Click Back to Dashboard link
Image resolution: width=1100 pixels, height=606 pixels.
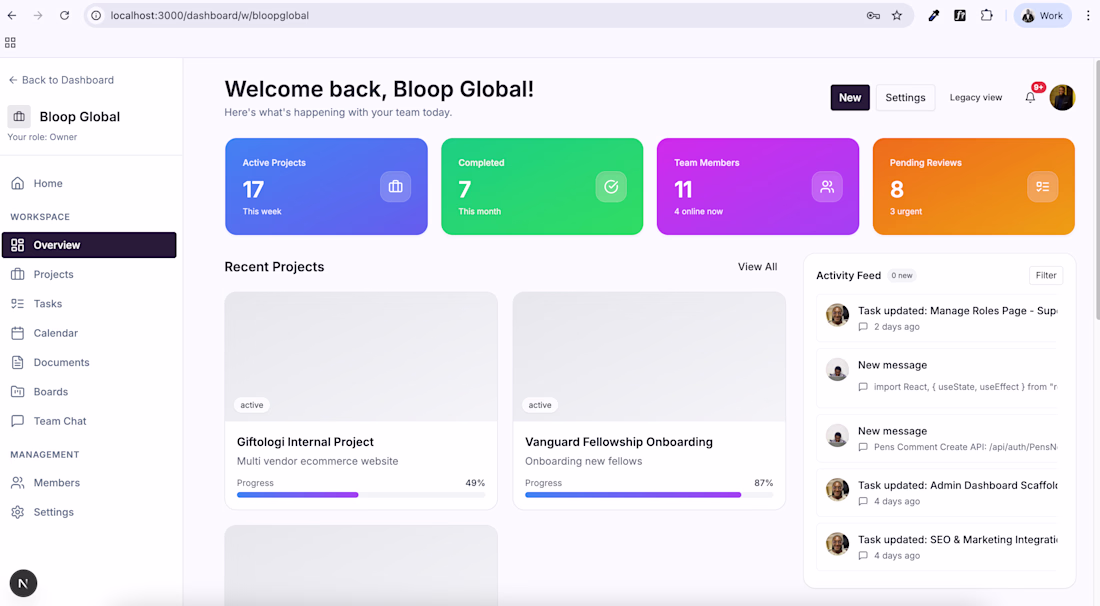click(x=61, y=80)
